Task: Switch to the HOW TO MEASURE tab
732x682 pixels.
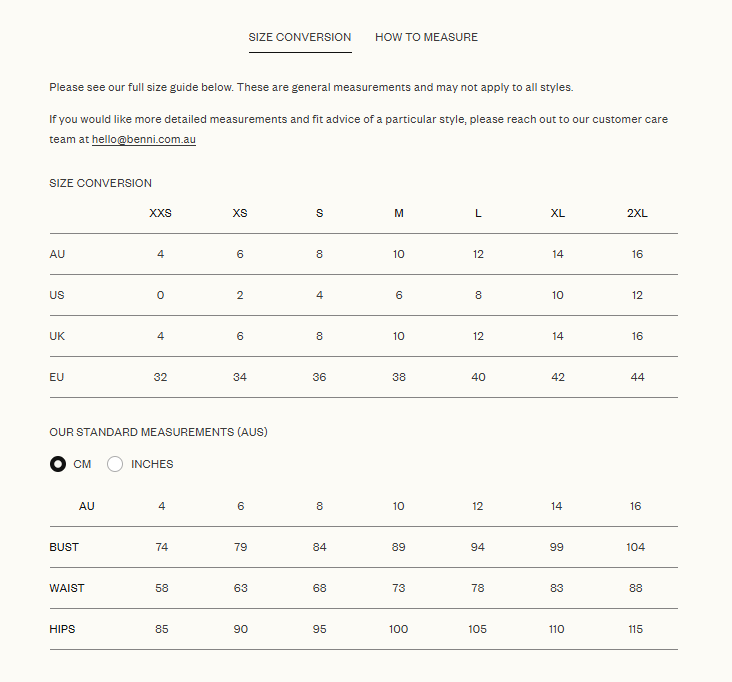Action: pos(426,37)
